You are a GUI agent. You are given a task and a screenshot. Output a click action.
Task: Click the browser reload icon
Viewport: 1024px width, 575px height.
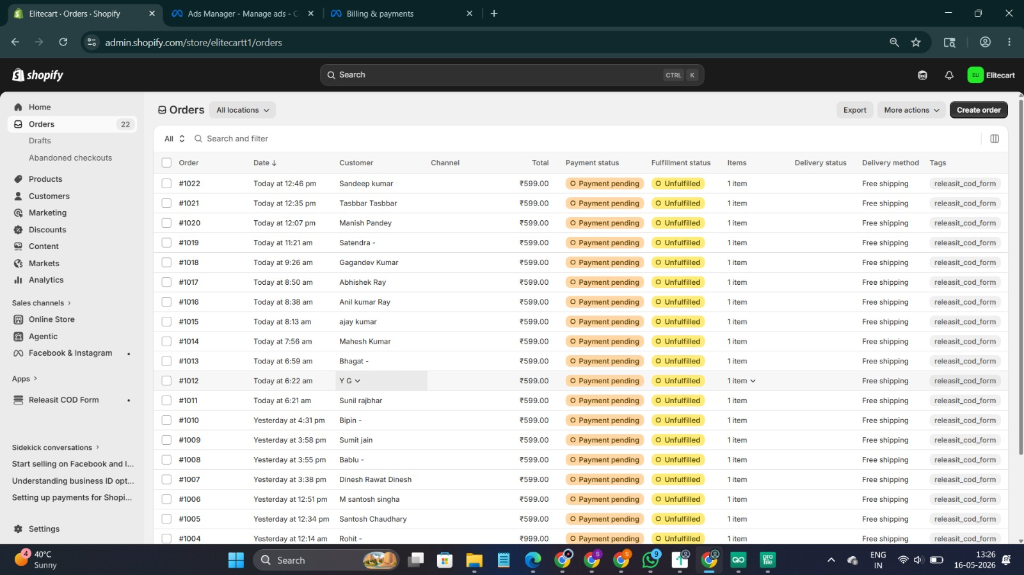[x=63, y=42]
